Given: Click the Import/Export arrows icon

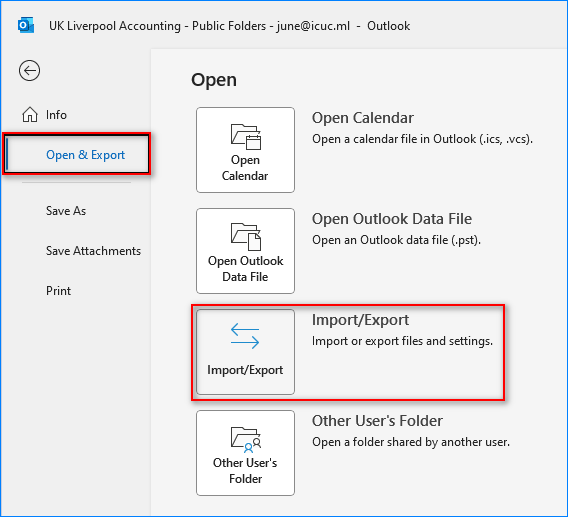Looking at the screenshot, I should 245,336.
